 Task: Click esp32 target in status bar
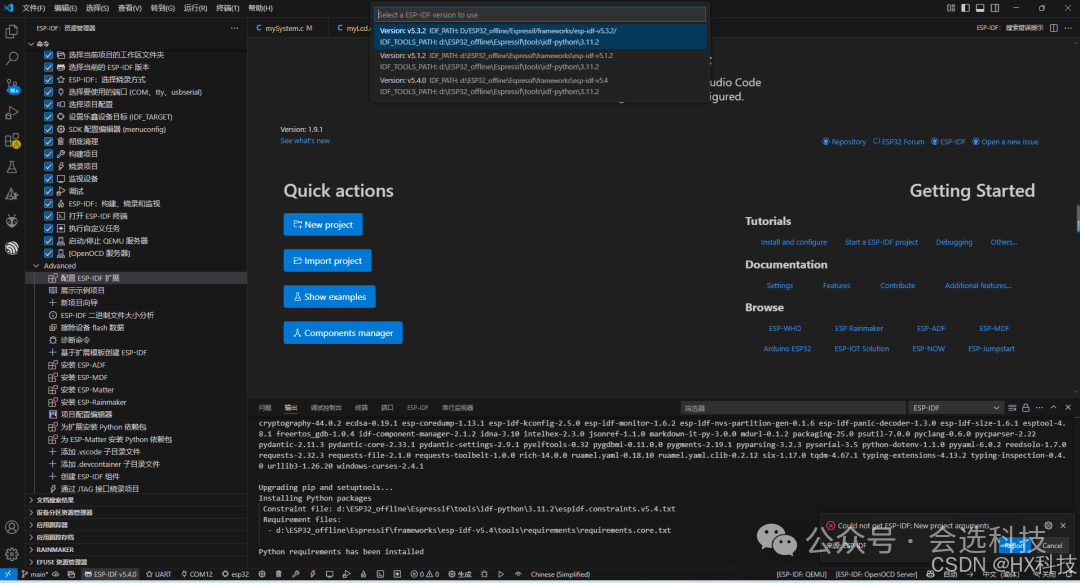click(x=236, y=574)
